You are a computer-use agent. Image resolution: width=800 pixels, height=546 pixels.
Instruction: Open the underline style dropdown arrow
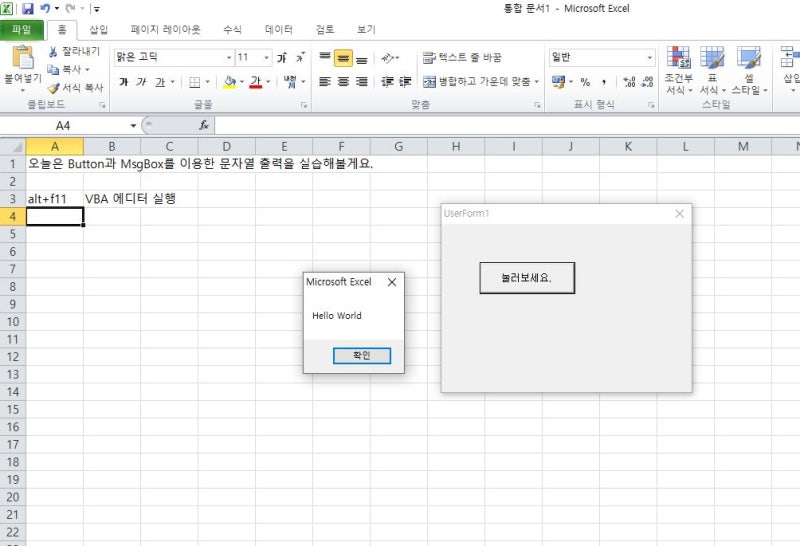coord(172,82)
